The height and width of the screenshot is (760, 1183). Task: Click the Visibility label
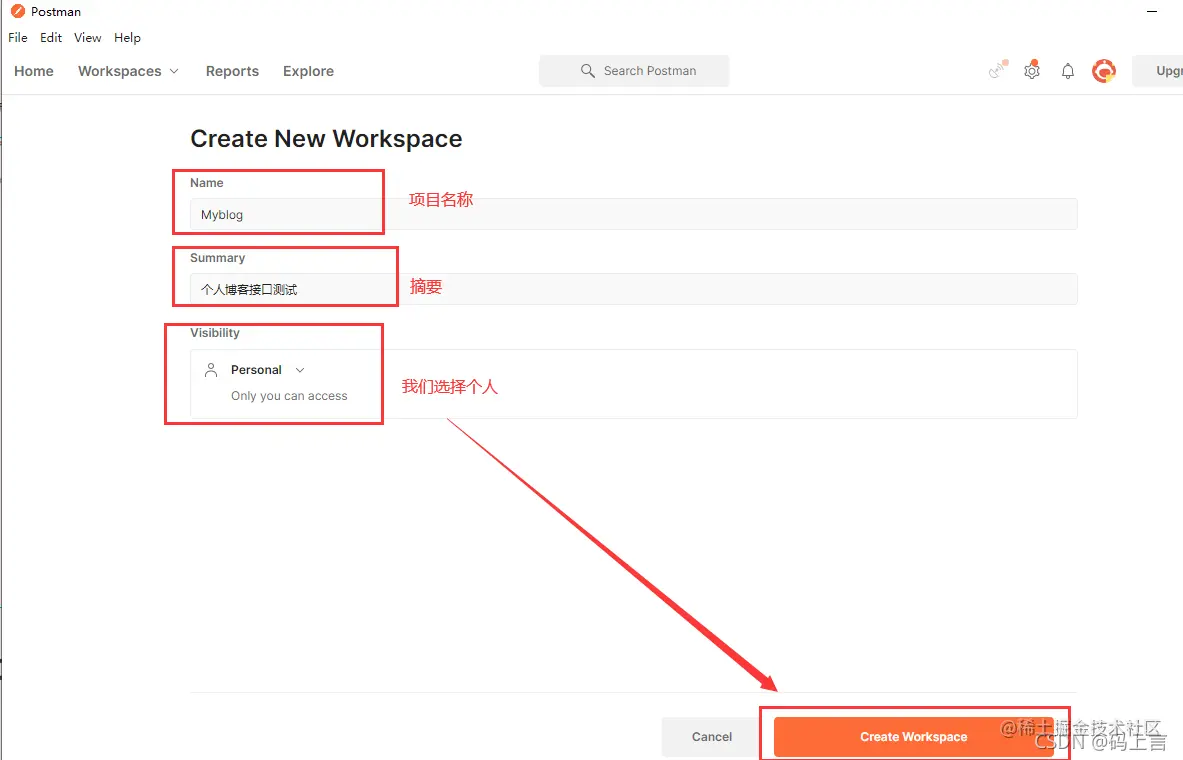coord(215,333)
